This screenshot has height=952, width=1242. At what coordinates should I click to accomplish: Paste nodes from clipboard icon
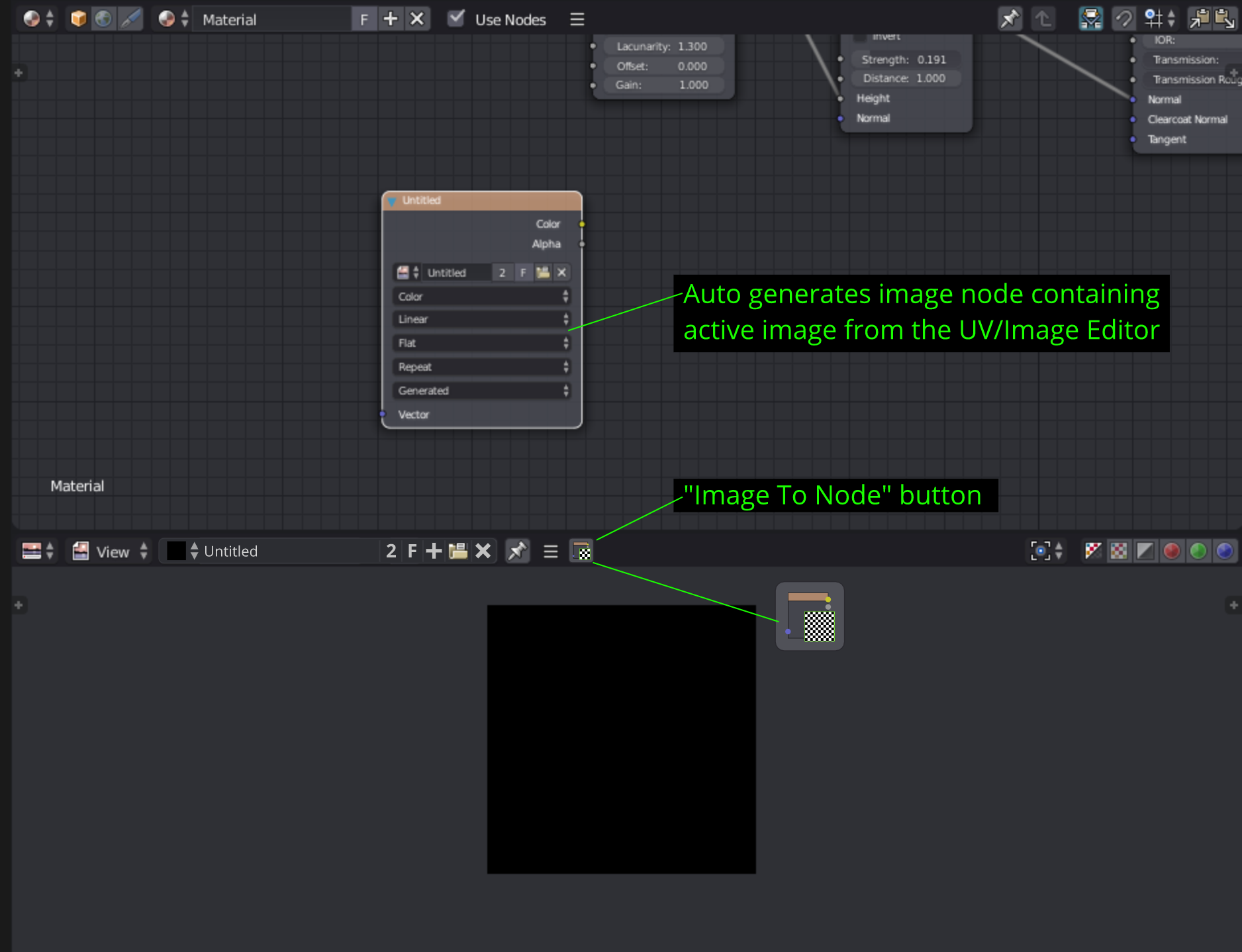point(1224,19)
